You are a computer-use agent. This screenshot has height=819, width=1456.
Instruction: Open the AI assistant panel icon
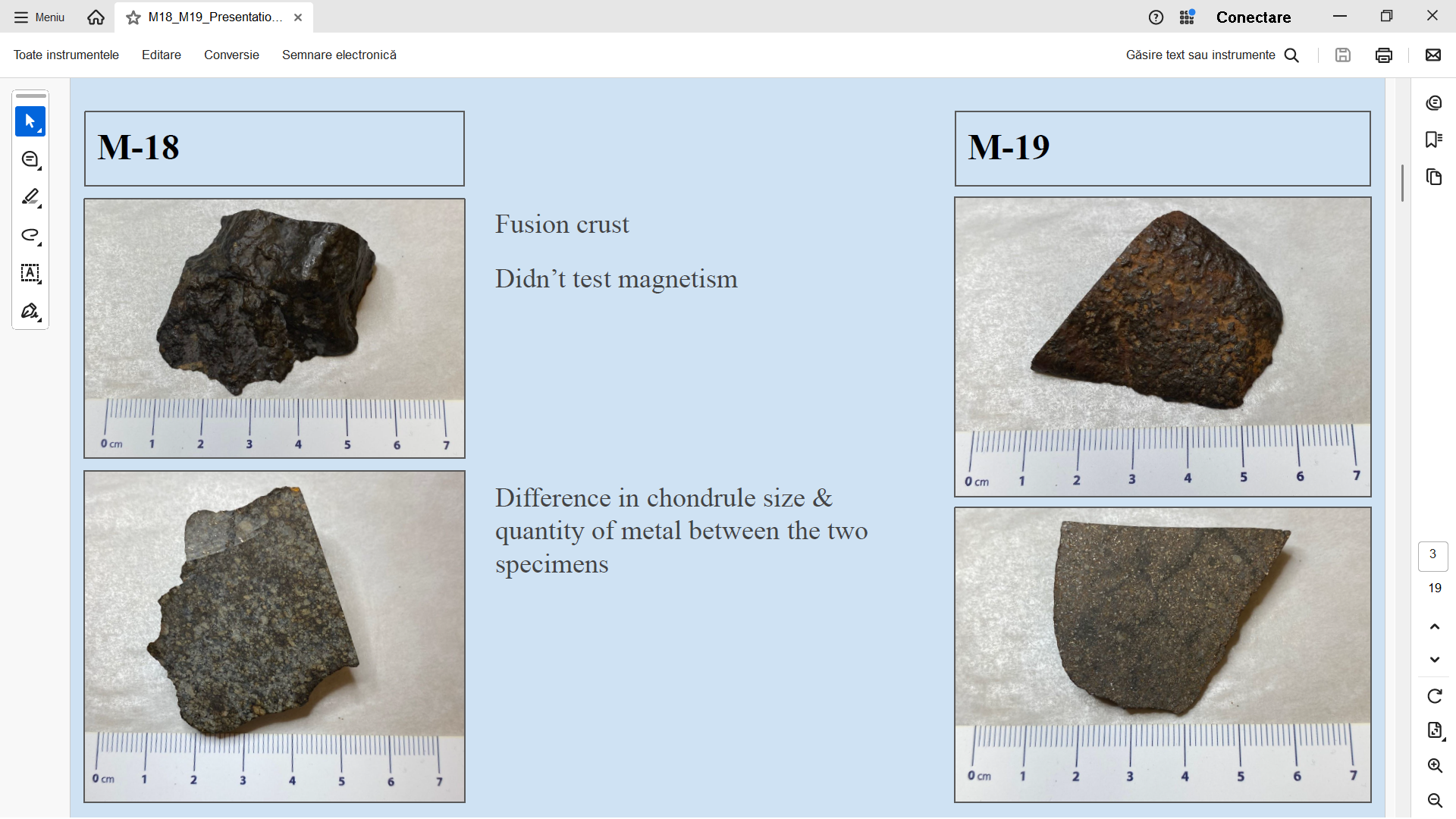[1433, 103]
